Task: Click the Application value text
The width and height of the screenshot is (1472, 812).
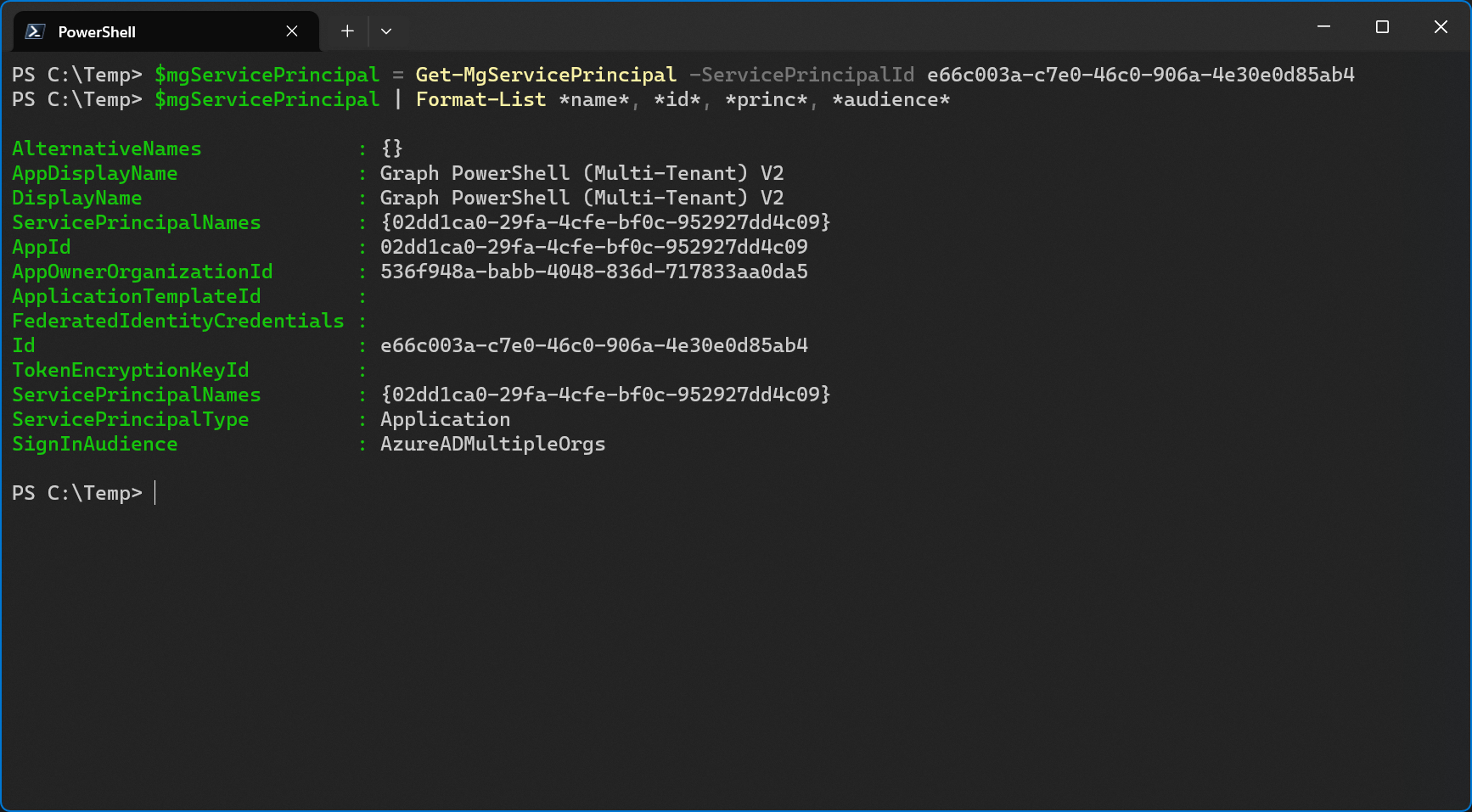Action: click(445, 419)
